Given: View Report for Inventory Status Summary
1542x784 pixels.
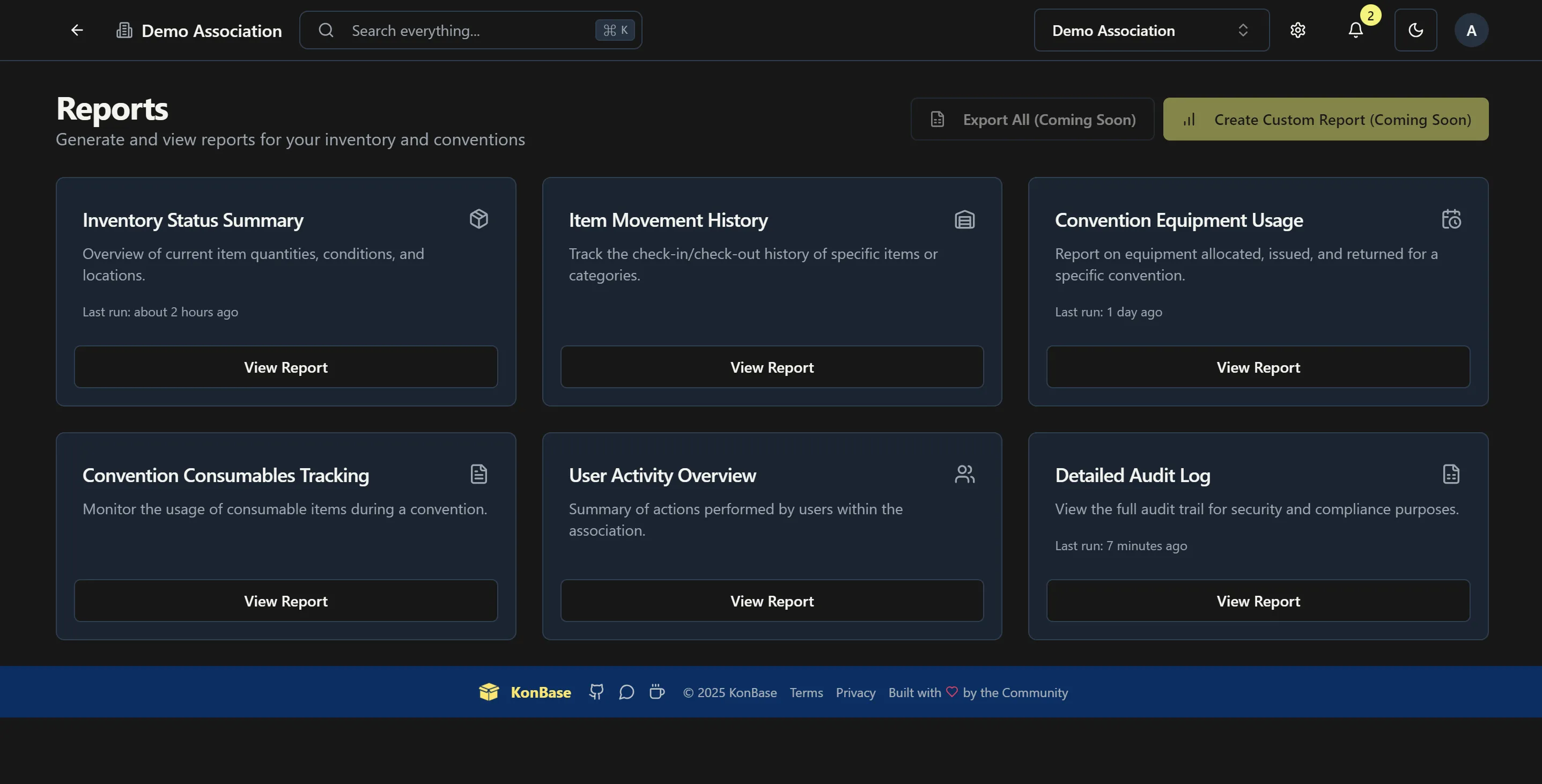Looking at the screenshot, I should tap(285, 367).
